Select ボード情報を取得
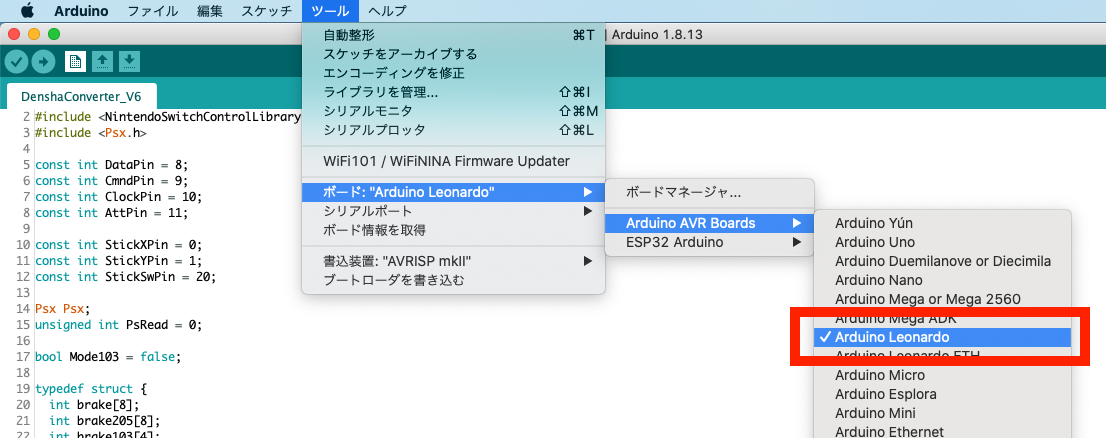Viewport: 1106px width, 438px height. pyautogui.click(x=453, y=230)
